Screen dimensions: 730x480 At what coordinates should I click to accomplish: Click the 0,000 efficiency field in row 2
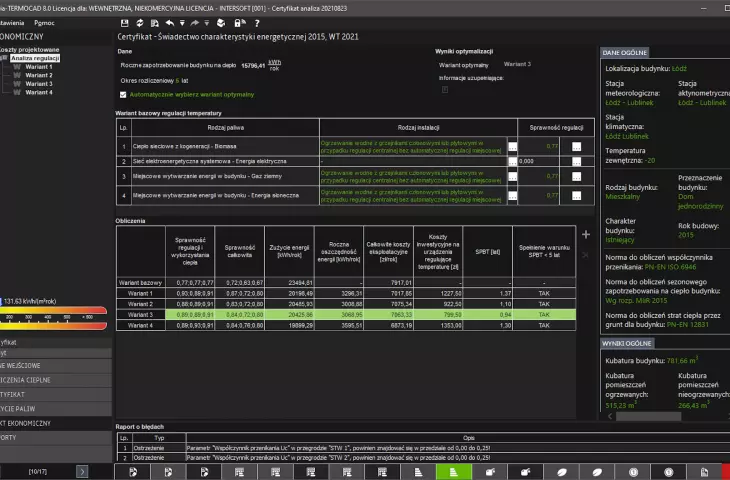(538, 161)
